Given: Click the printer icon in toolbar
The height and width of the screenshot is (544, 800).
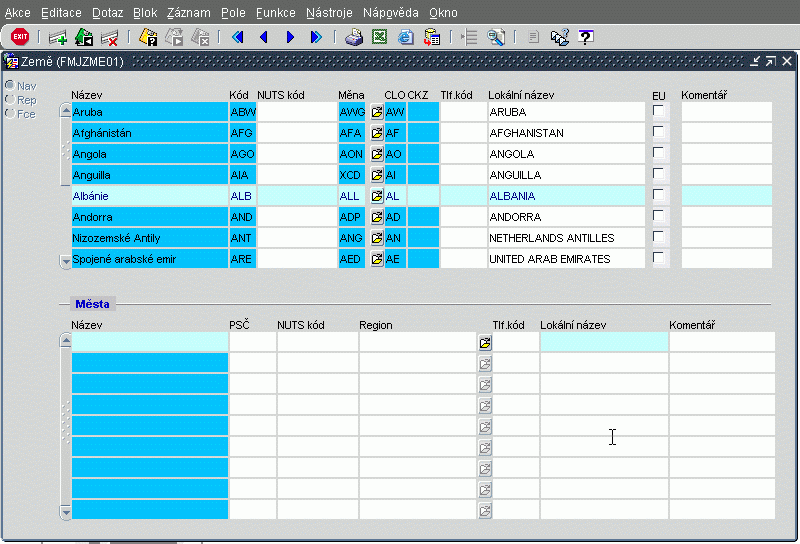Looking at the screenshot, I should 353,37.
